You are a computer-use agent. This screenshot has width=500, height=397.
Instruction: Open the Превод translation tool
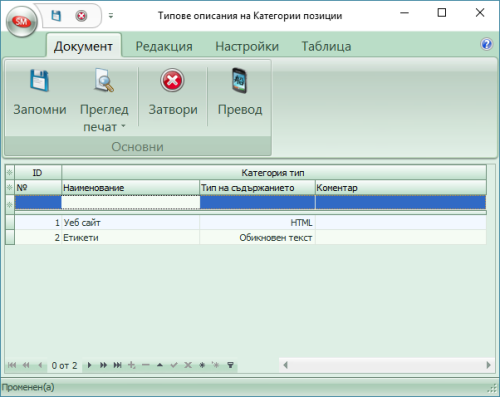click(x=239, y=80)
